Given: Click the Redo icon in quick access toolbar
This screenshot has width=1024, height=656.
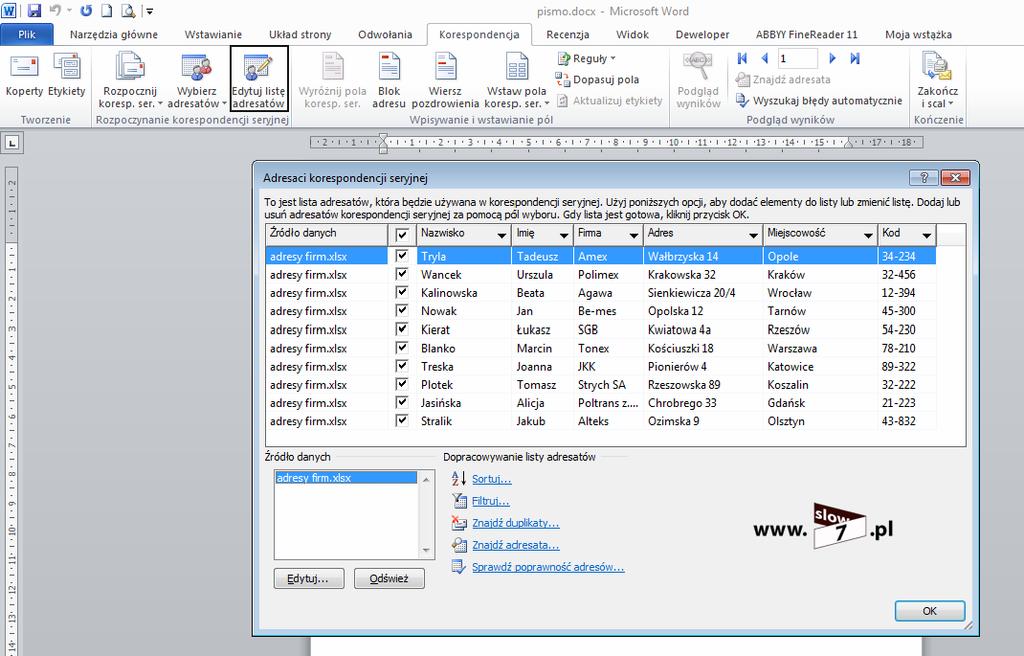Looking at the screenshot, I should (x=86, y=10).
